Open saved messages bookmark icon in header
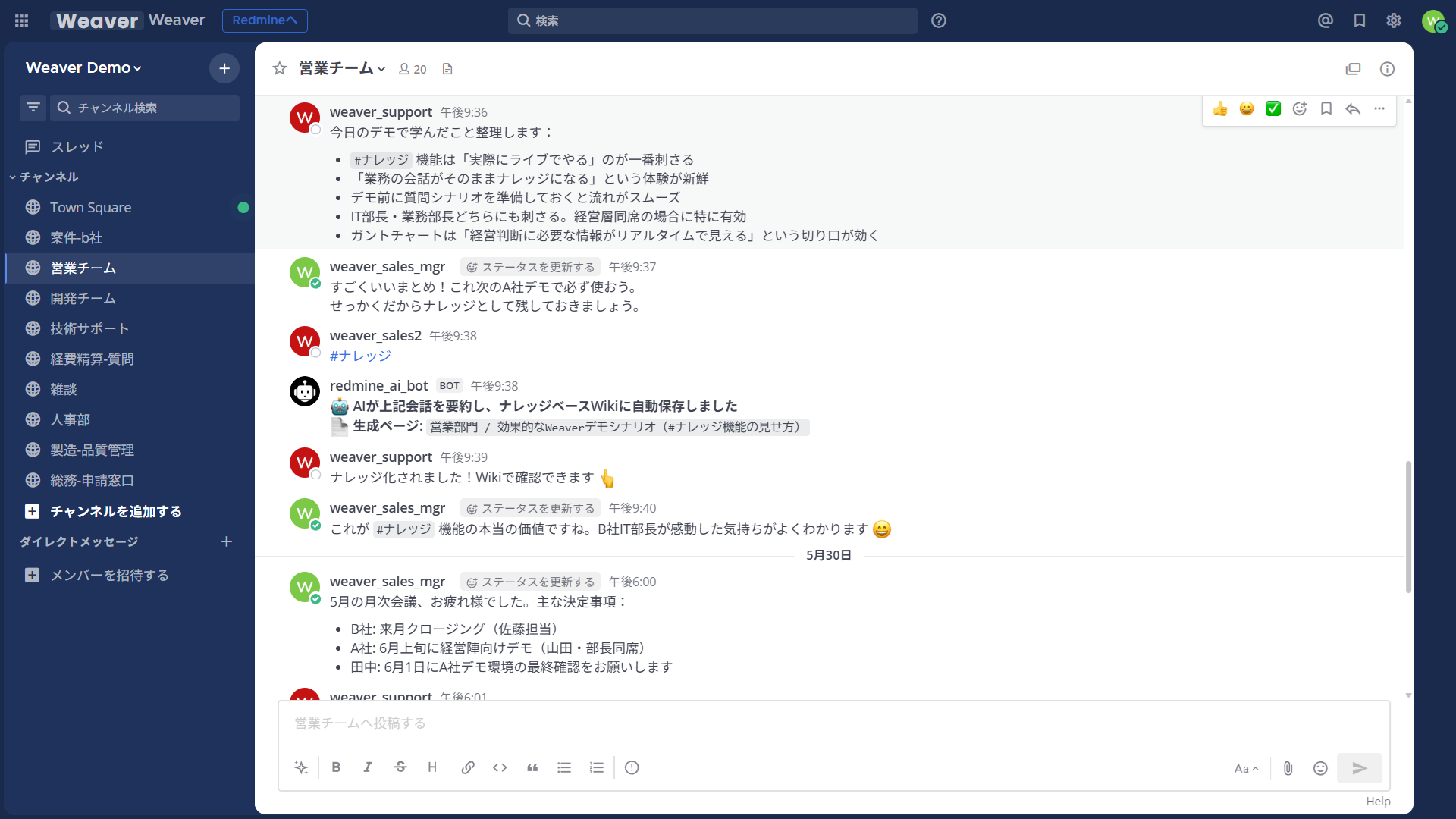Viewport: 1456px width, 819px height. click(1360, 20)
